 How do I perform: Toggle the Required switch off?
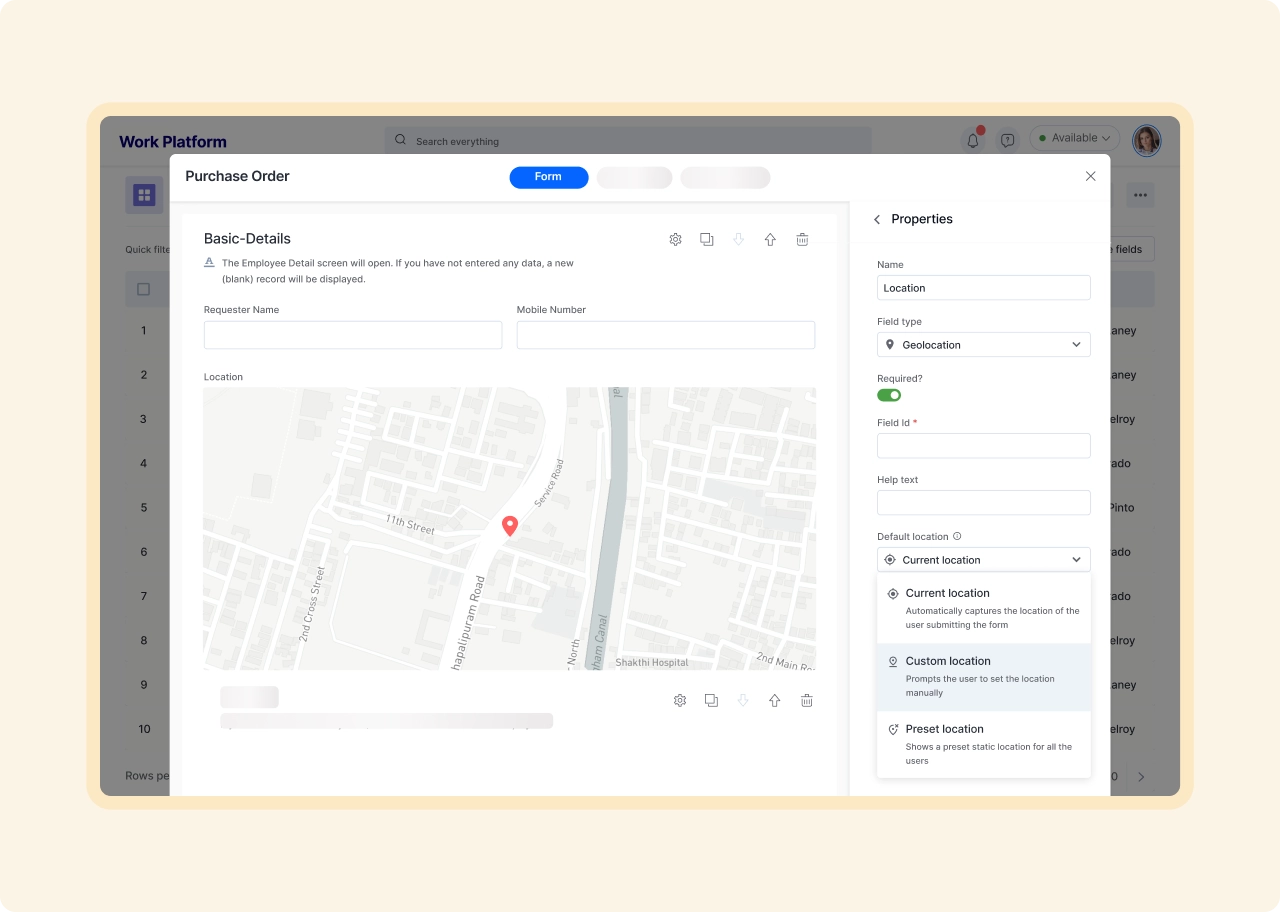coord(889,395)
